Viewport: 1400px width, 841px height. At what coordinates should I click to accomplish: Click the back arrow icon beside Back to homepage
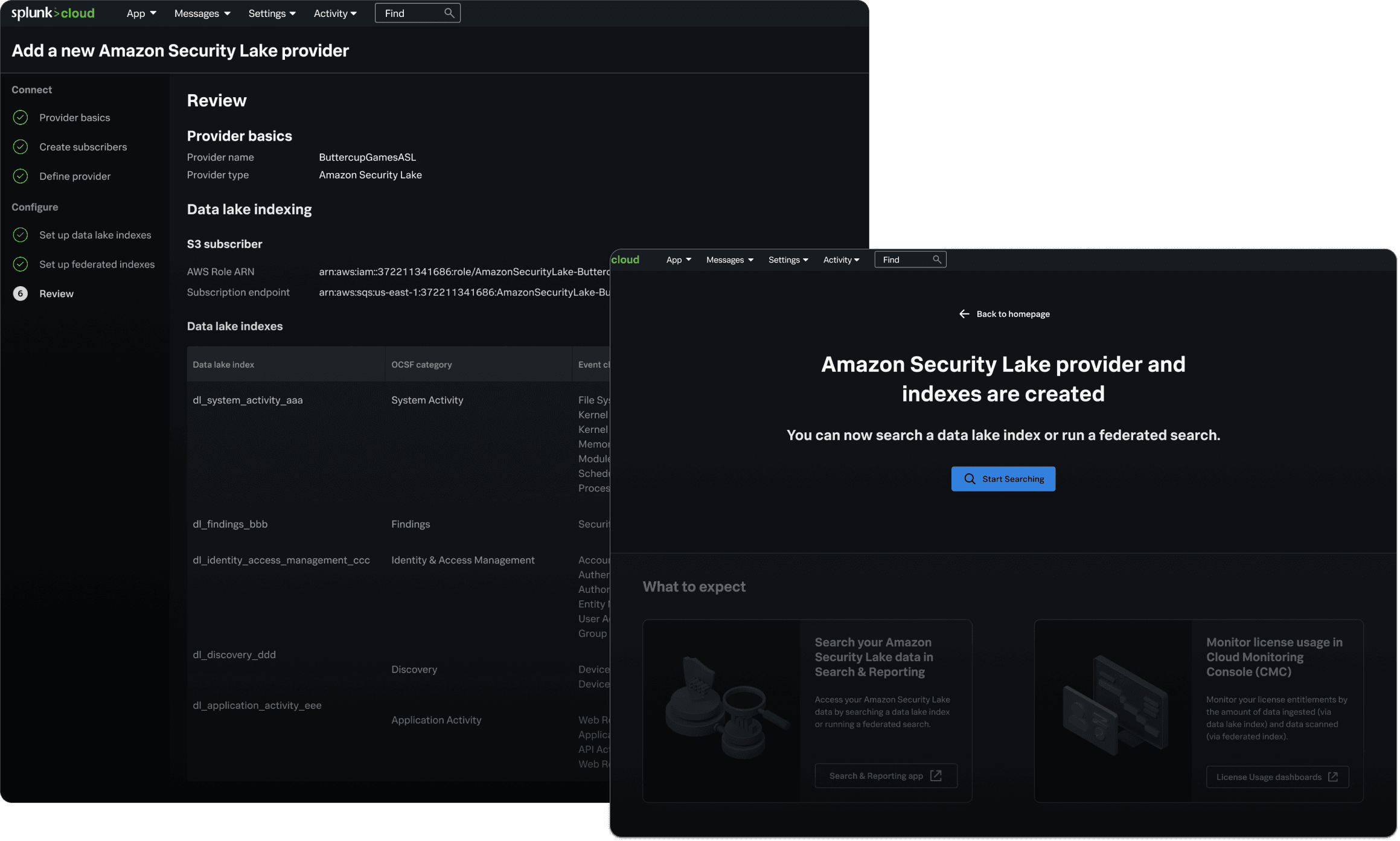point(964,314)
